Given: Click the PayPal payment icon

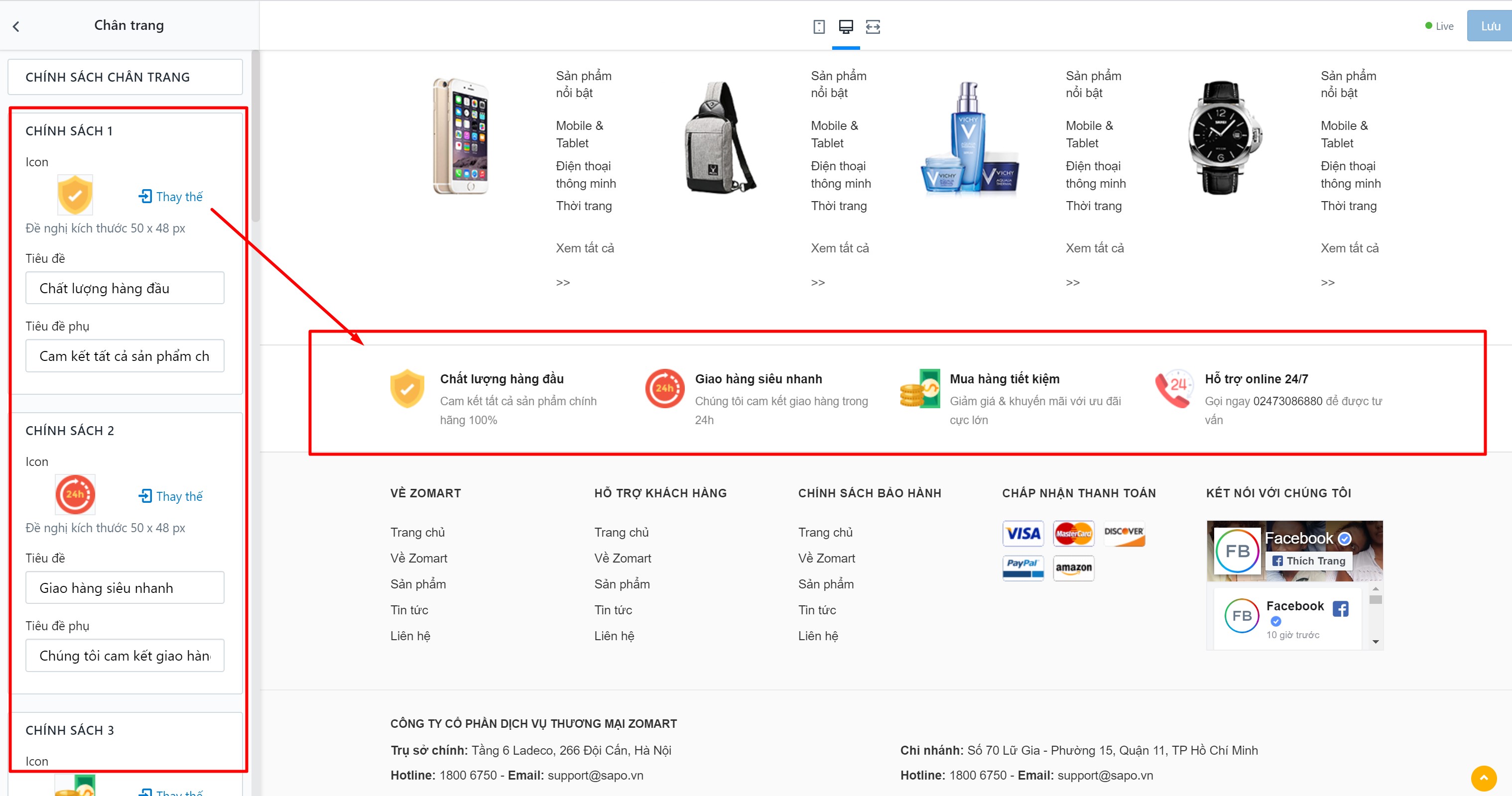Looking at the screenshot, I should click(x=1023, y=567).
